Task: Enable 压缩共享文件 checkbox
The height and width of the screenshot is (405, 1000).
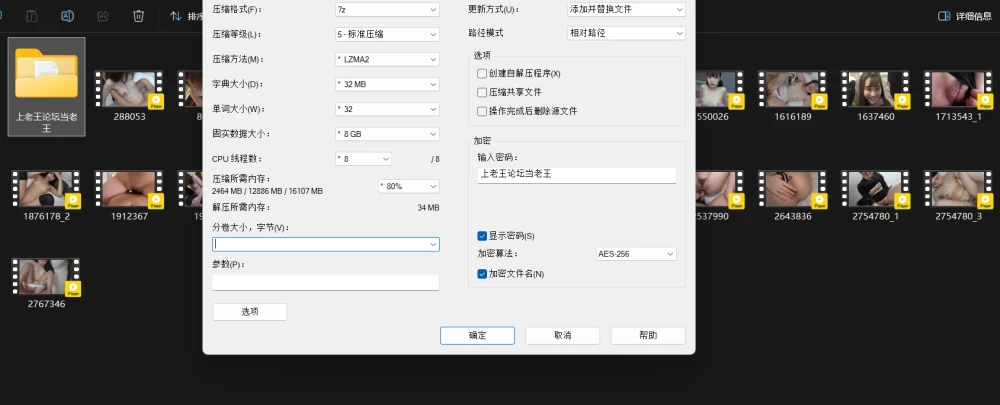Action: 482,92
